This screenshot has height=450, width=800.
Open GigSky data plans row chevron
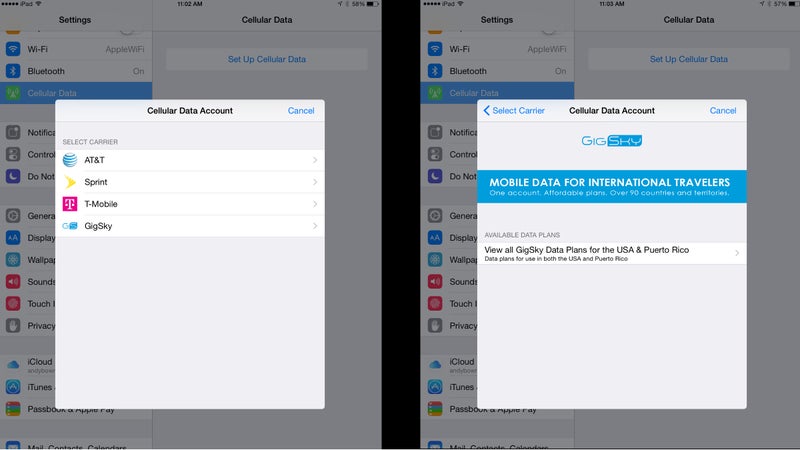coord(737,253)
